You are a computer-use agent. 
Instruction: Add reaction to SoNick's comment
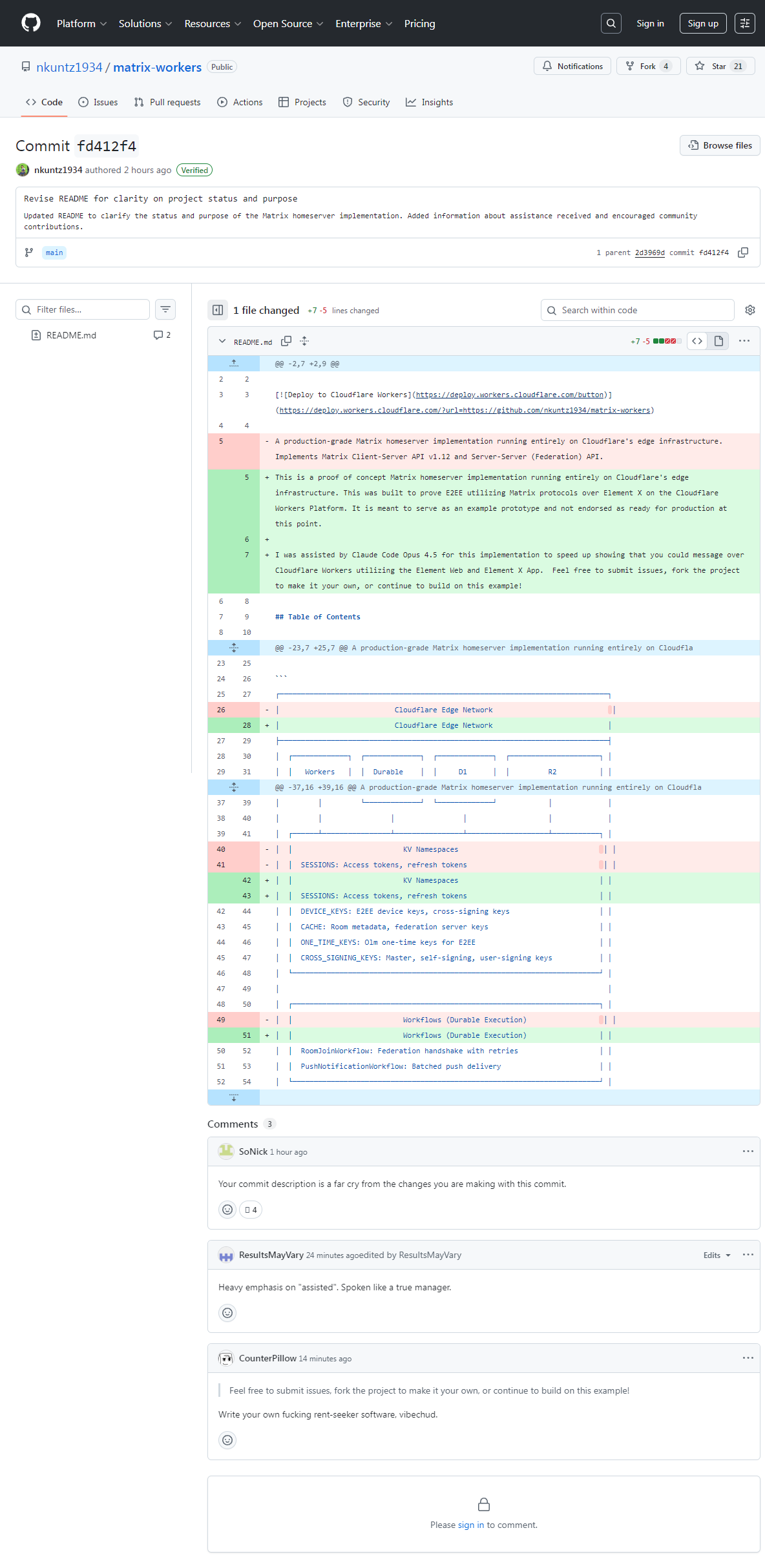coord(227,1210)
